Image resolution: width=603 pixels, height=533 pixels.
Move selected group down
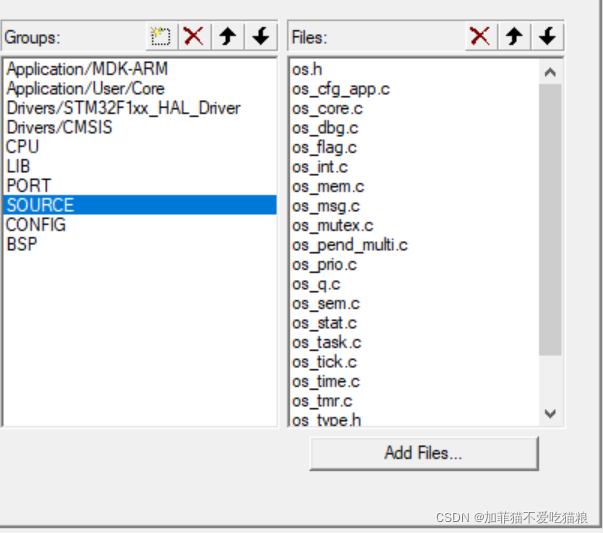click(261, 37)
